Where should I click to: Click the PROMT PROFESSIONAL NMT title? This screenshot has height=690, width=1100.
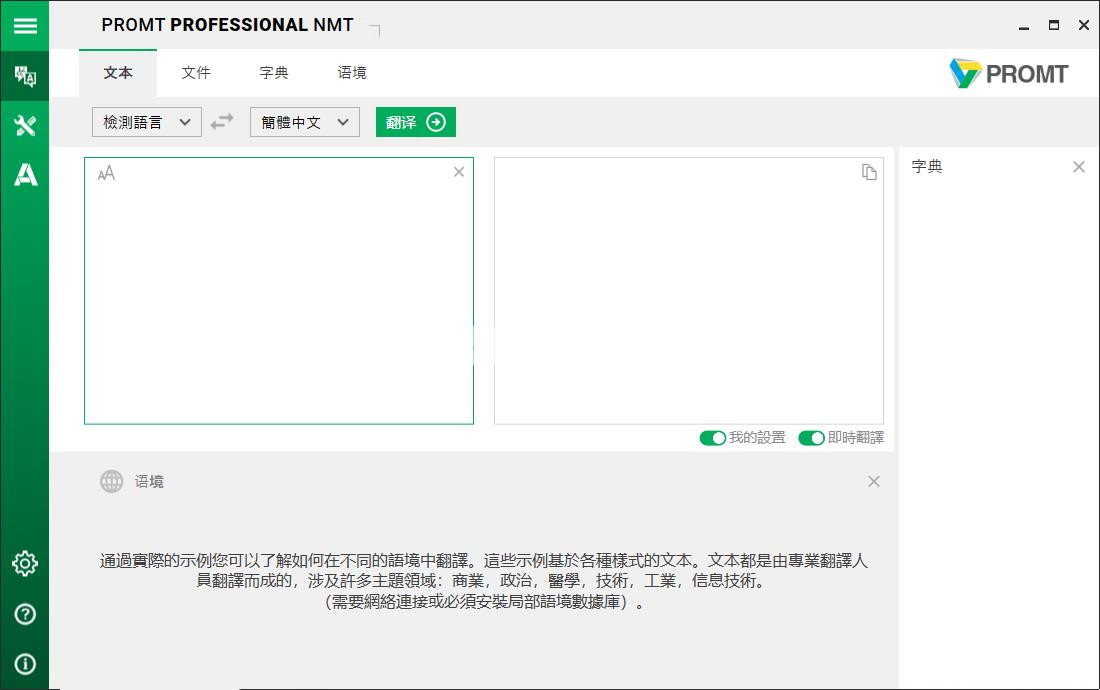[227, 25]
